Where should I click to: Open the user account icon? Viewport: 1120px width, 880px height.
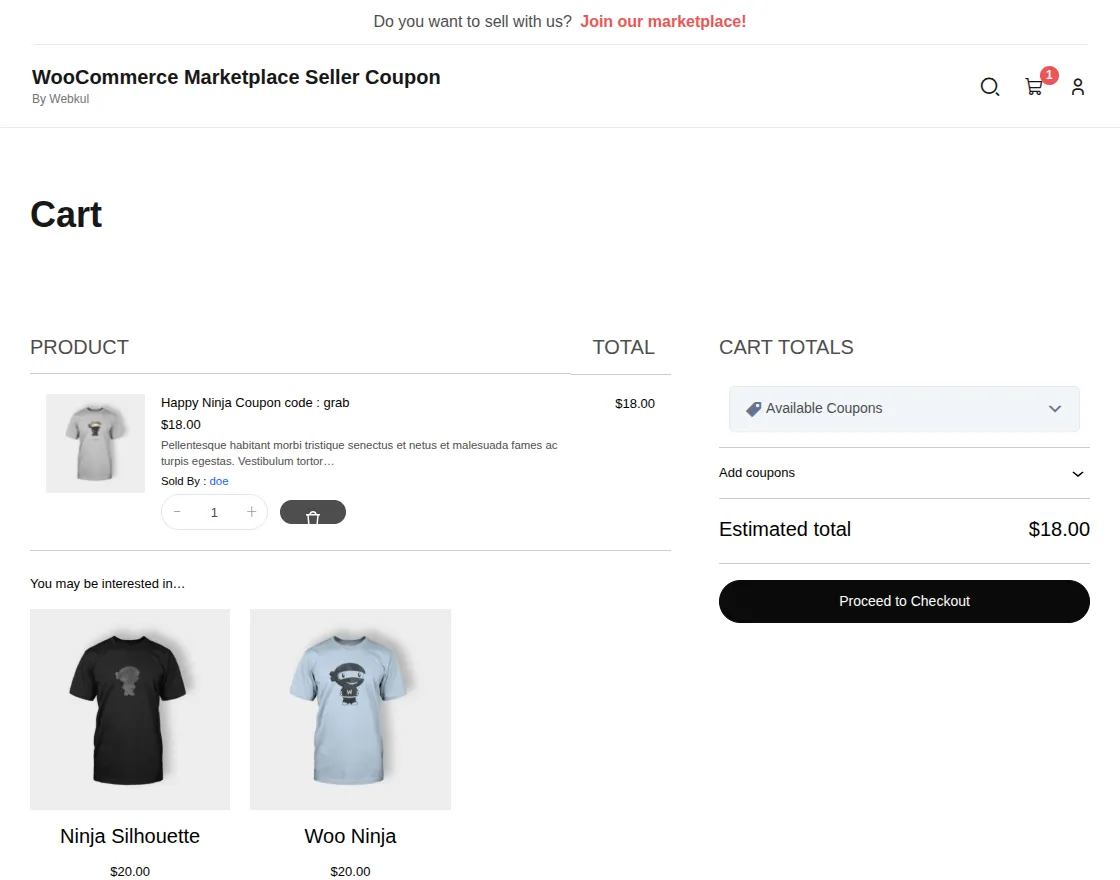point(1078,87)
